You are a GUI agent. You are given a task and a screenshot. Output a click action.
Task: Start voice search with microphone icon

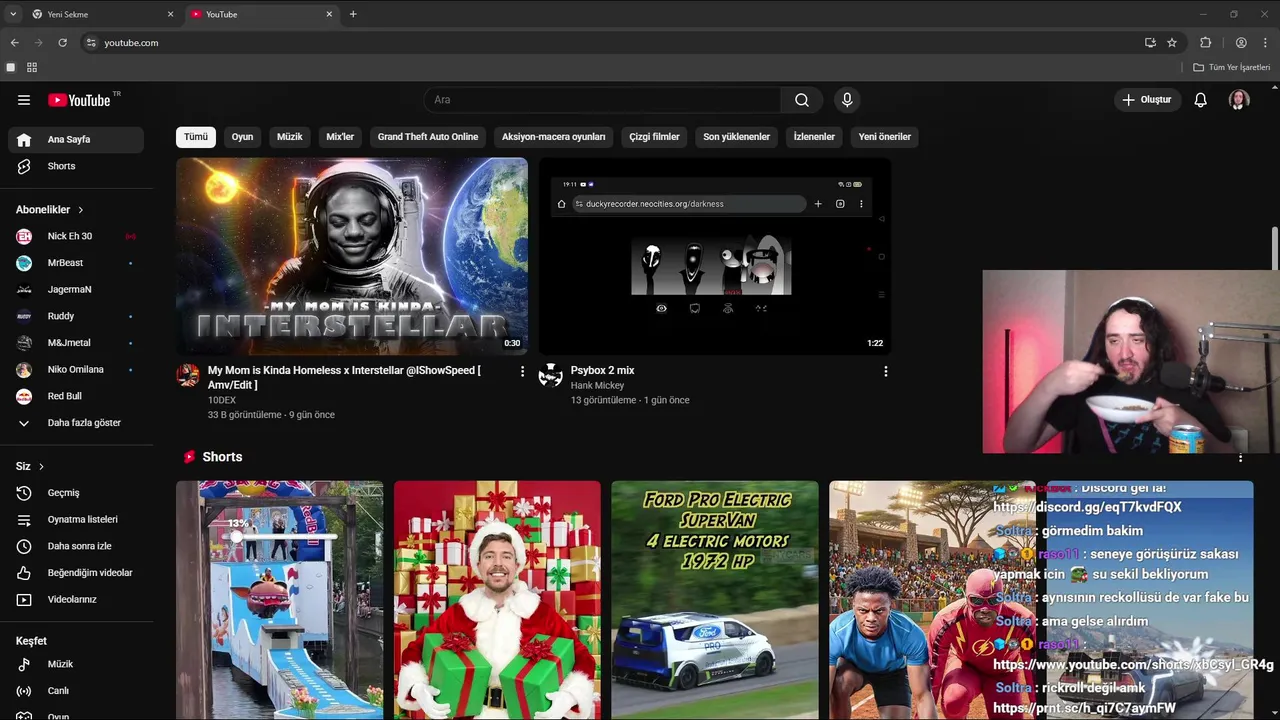pyautogui.click(x=847, y=100)
